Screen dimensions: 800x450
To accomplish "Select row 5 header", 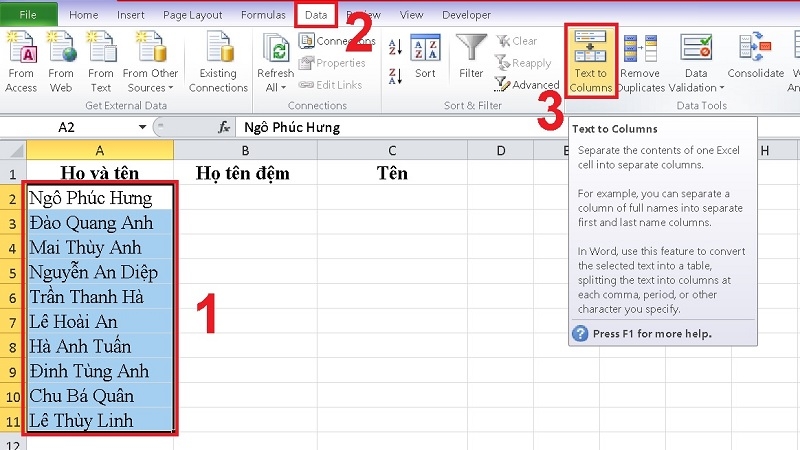I will point(13,272).
